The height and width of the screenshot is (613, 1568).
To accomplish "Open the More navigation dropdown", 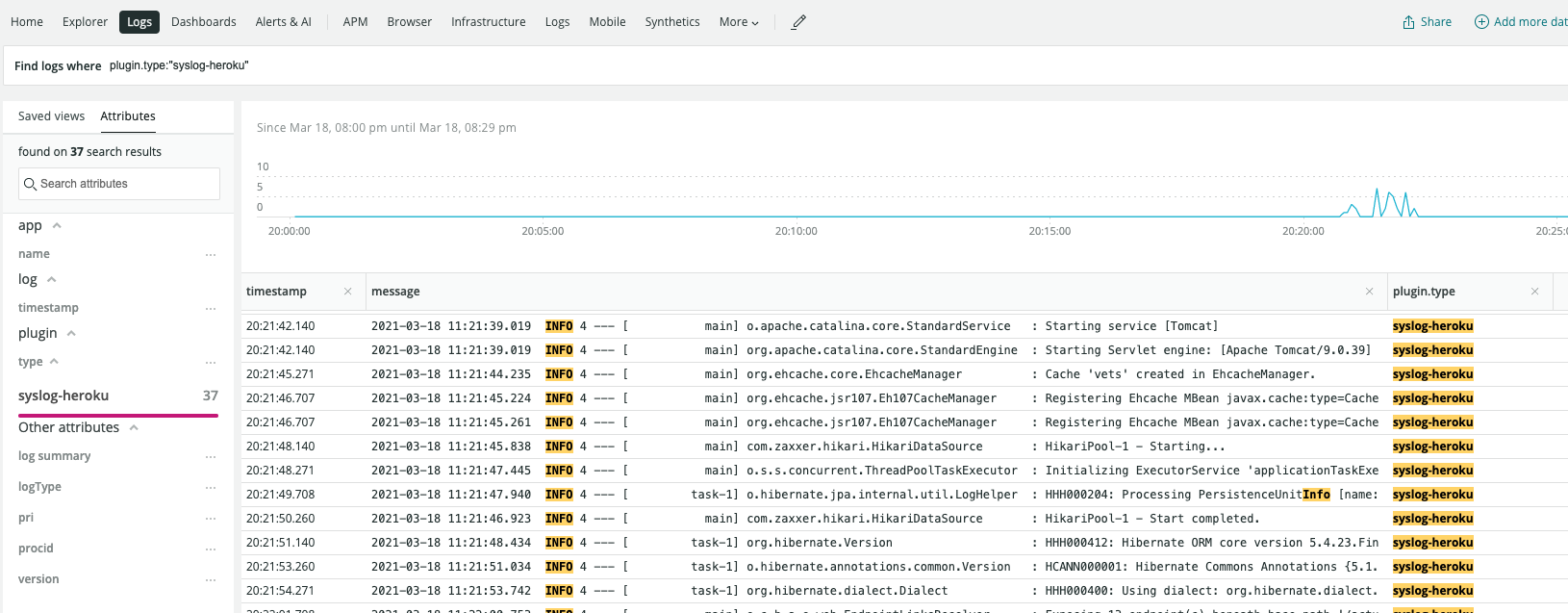I will click(739, 22).
